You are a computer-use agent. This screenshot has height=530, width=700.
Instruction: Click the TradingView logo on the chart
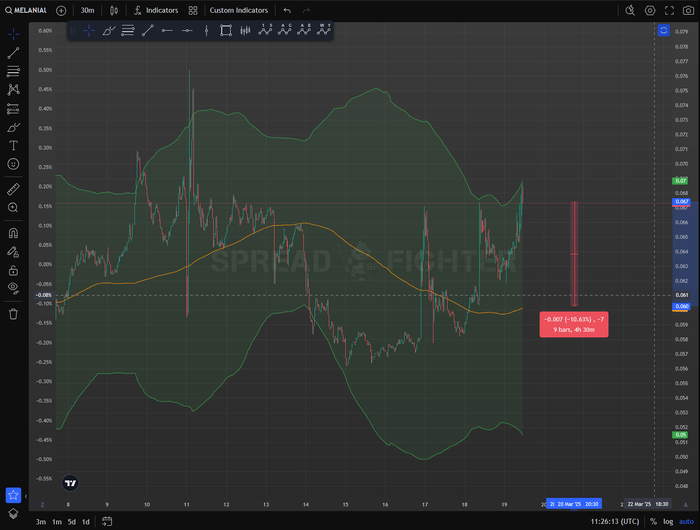pos(70,483)
